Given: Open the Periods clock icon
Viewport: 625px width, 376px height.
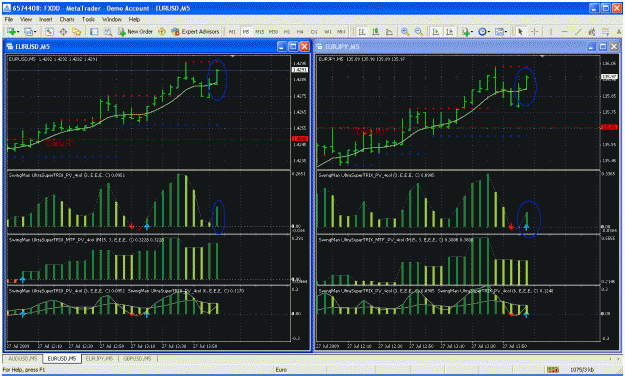Looking at the screenshot, I should click(x=482, y=31).
